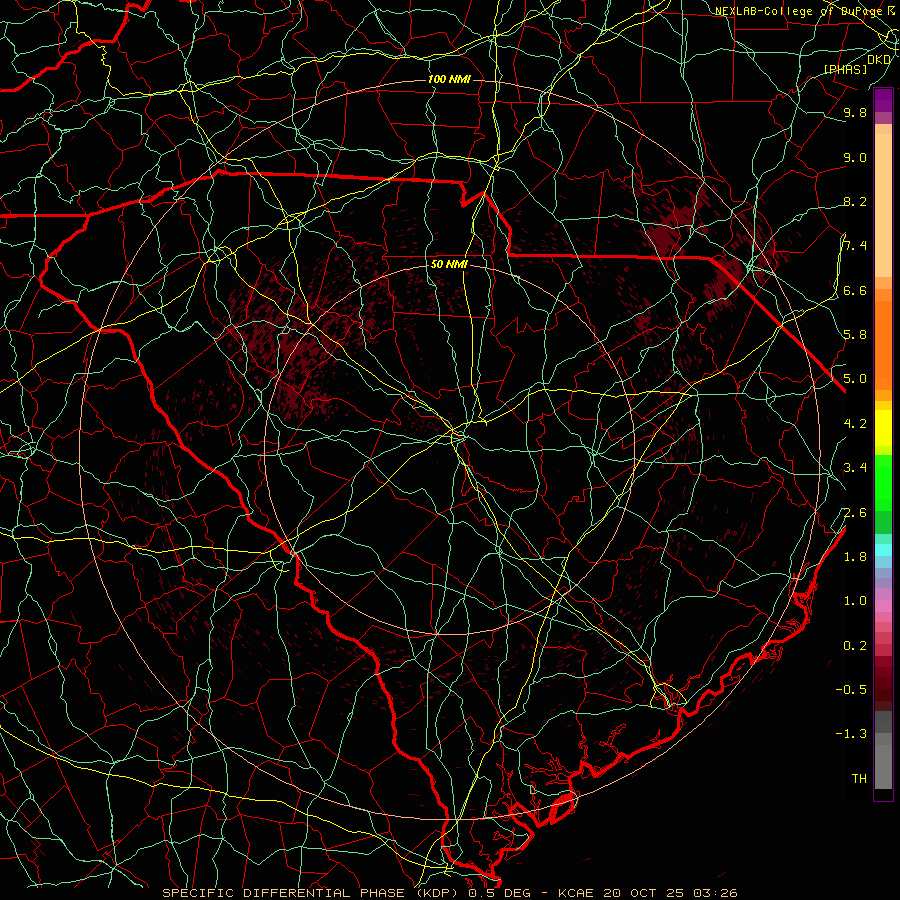Select the -1.3 scale value

coord(851,734)
